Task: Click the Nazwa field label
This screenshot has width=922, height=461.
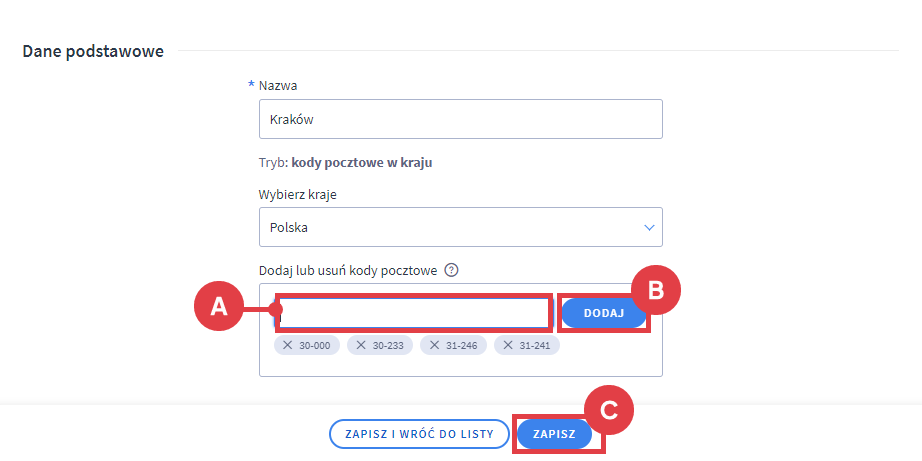Action: coord(278,86)
